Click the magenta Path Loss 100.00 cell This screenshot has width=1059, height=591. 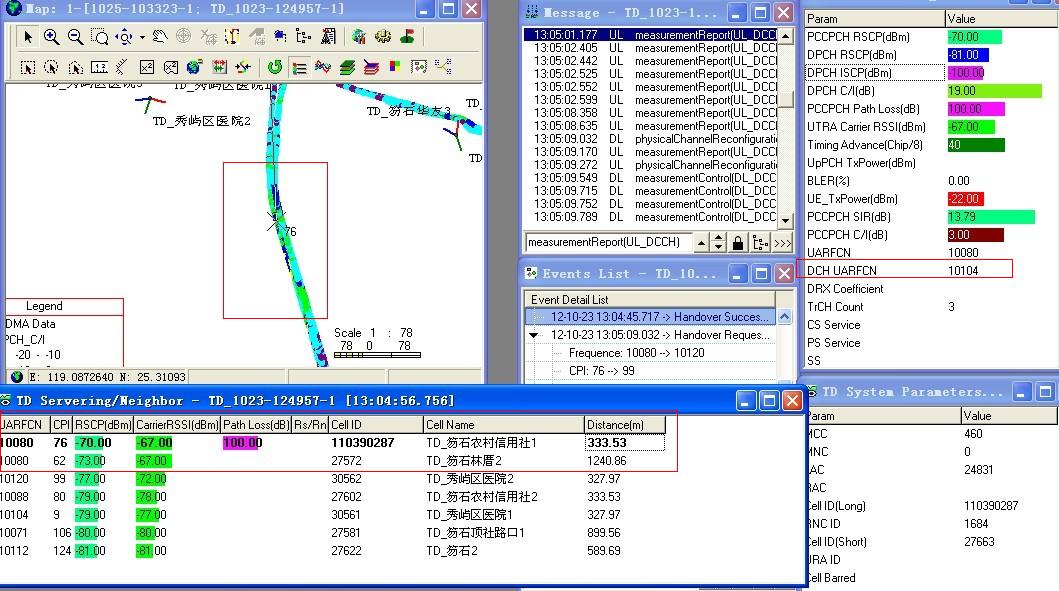(242, 443)
